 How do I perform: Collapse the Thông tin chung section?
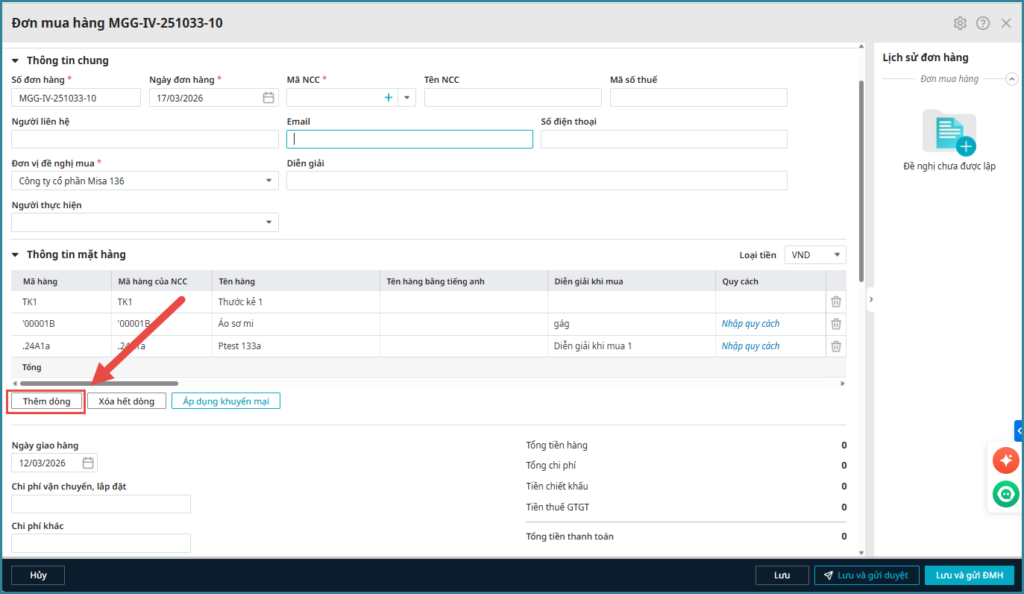click(16, 61)
